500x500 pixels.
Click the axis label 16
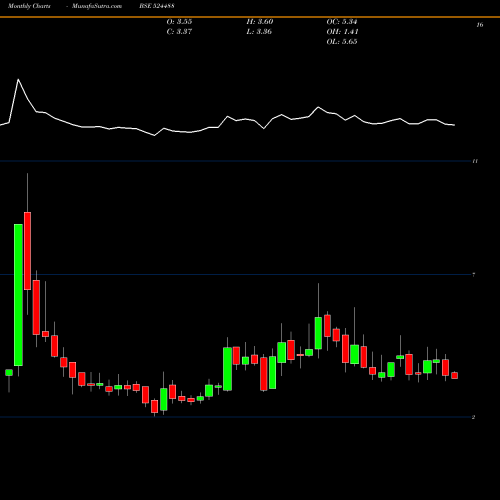click(x=480, y=25)
